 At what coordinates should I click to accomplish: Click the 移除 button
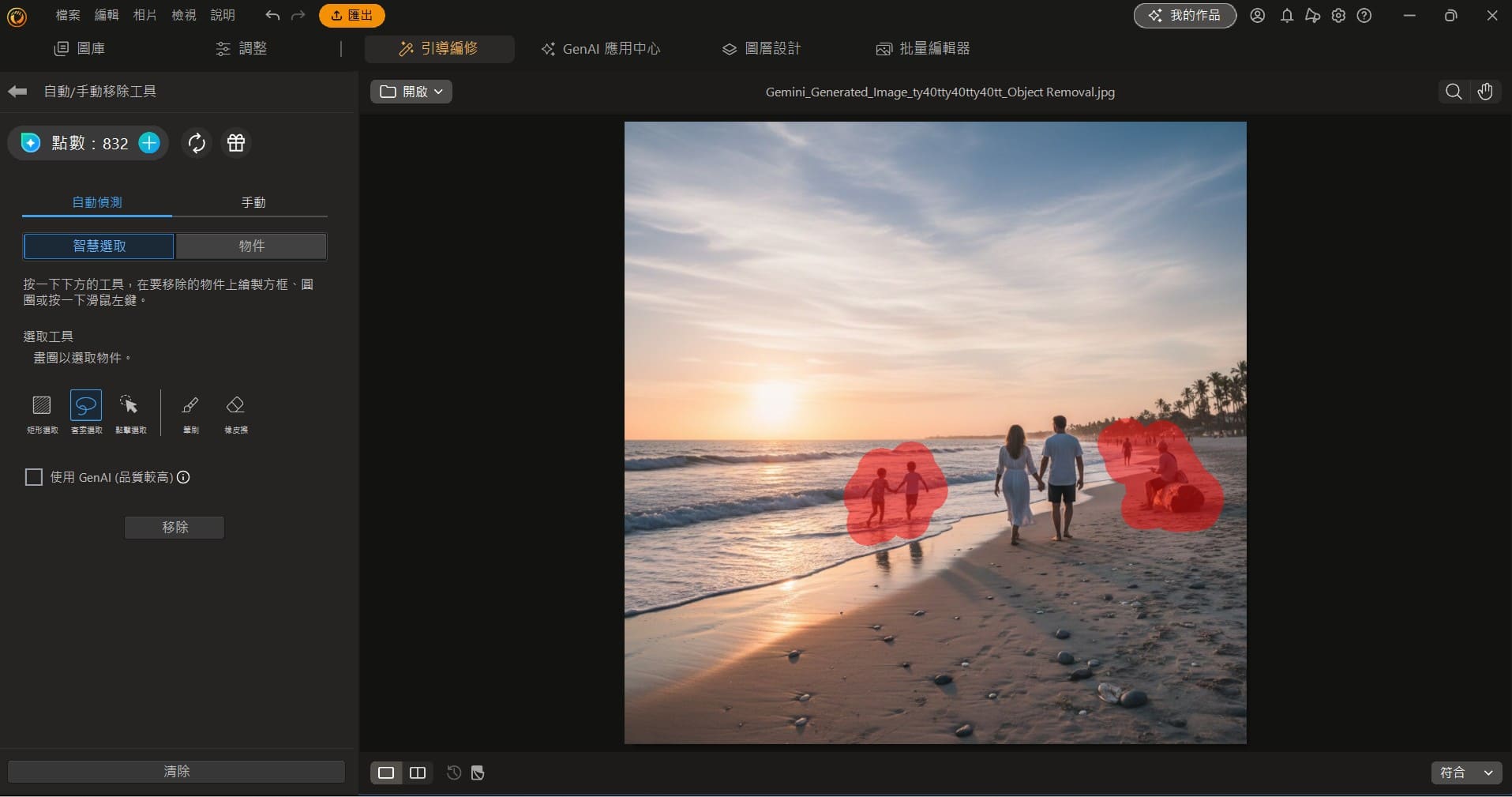tap(174, 528)
